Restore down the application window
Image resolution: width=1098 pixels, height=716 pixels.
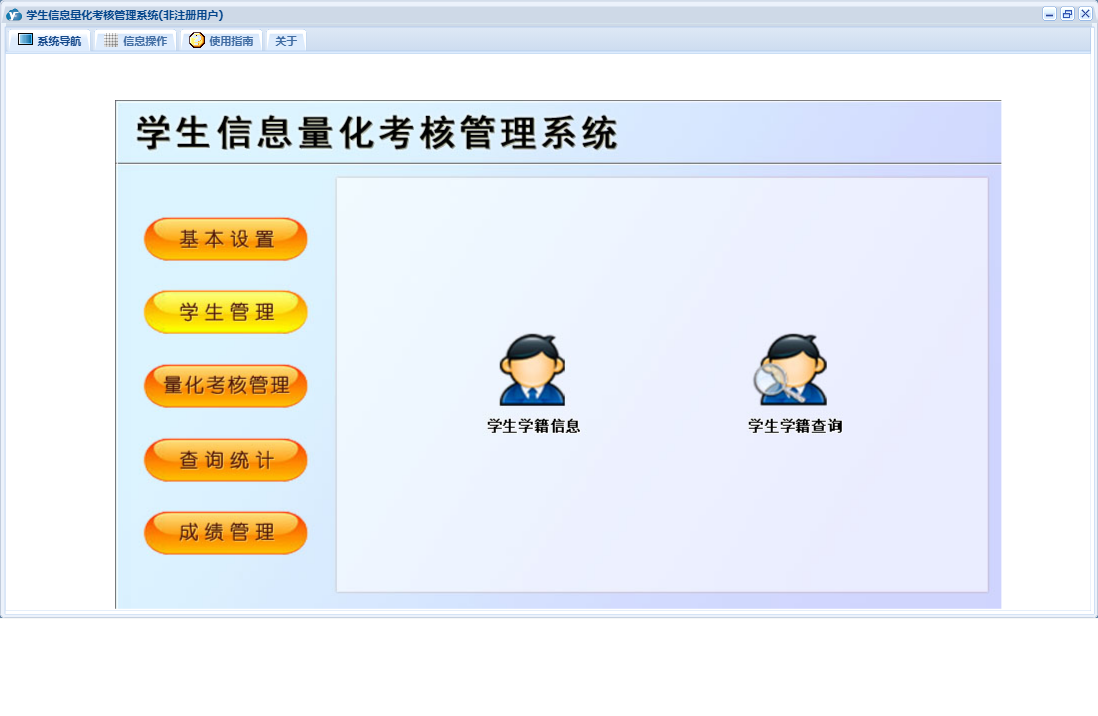(x=1067, y=14)
